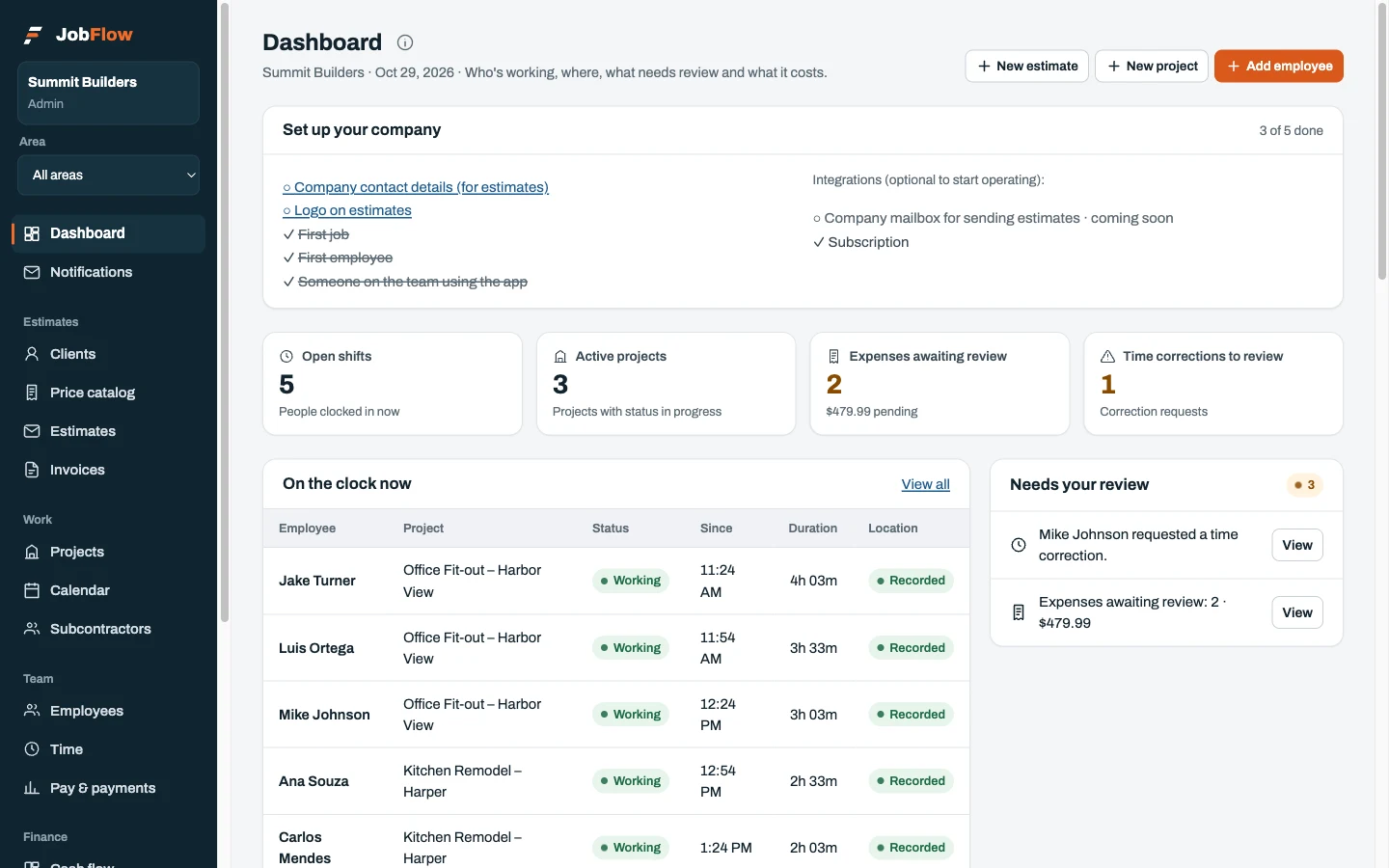This screenshot has width=1389, height=868.
Task: Click the Notifications envelope icon
Action: [x=32, y=272]
